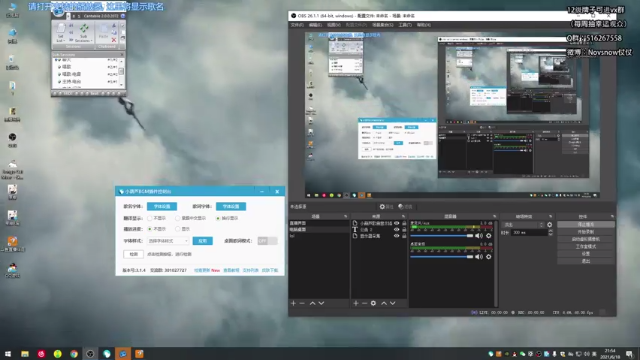The image size is (640, 360).
Task: Move selected source up with arrow icon
Action: [384, 303]
